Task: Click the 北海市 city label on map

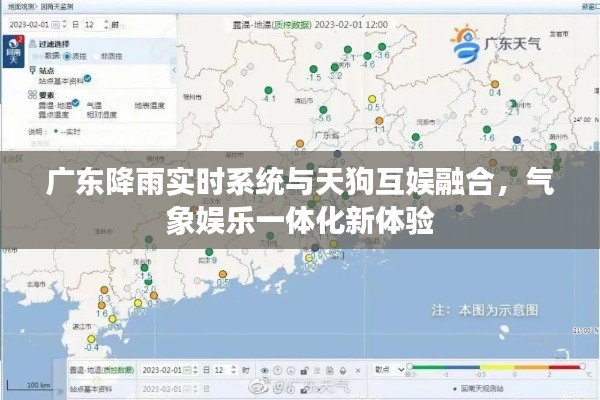Action: (x=36, y=284)
